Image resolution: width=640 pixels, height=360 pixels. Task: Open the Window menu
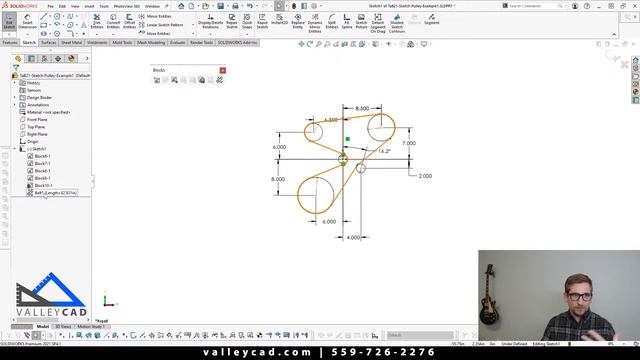click(152, 6)
